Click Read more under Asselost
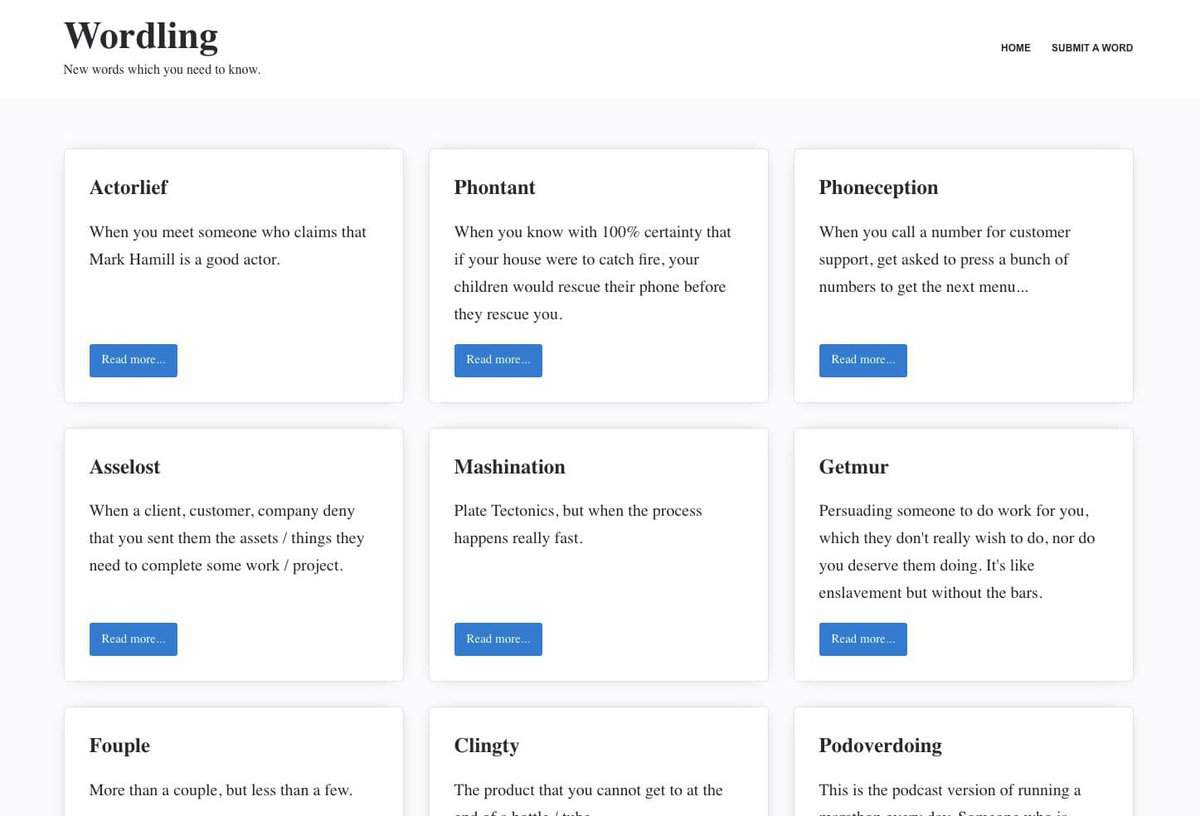The height and width of the screenshot is (816, 1200). [133, 640]
